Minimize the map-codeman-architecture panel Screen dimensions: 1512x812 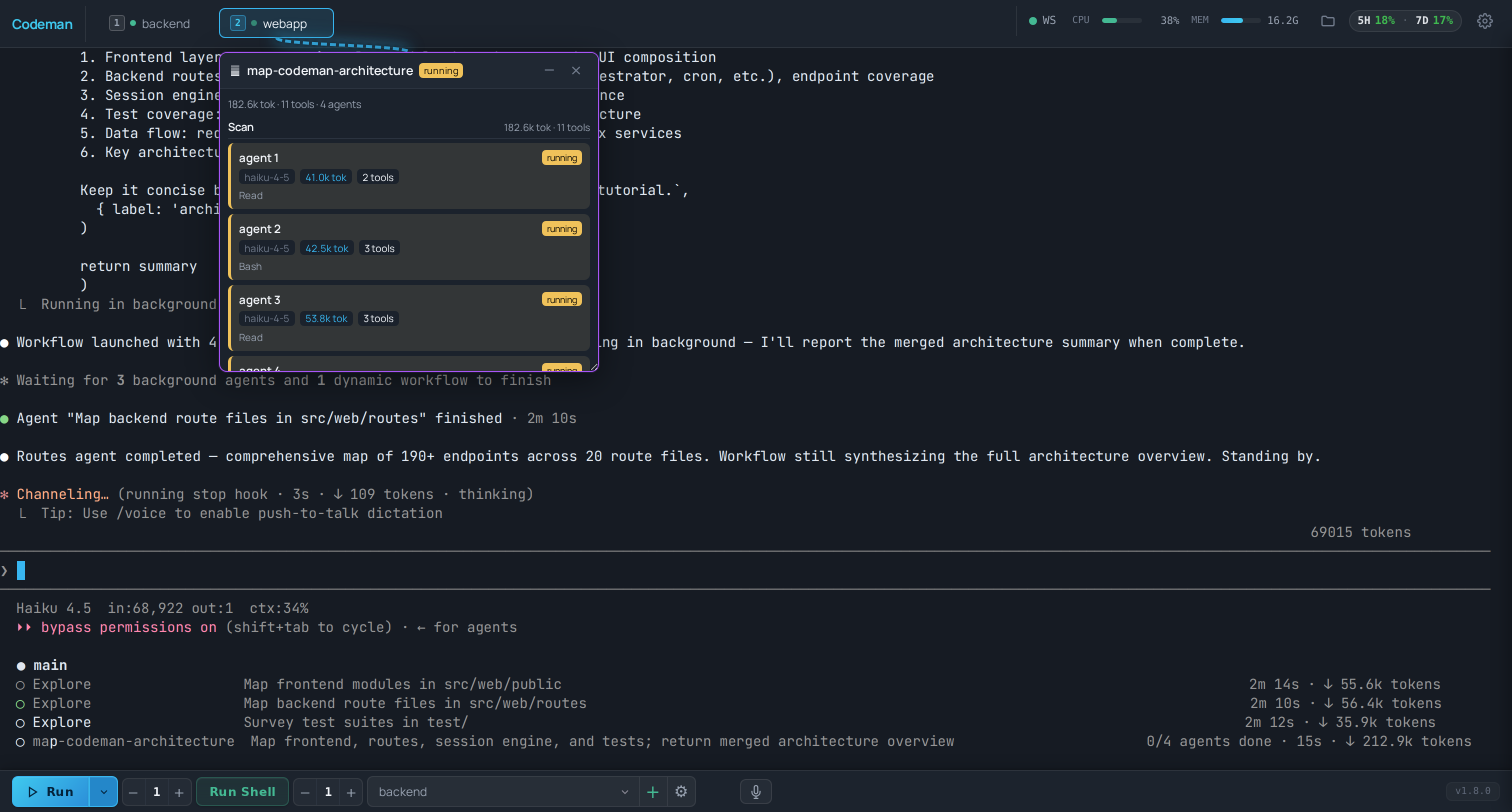pos(549,70)
